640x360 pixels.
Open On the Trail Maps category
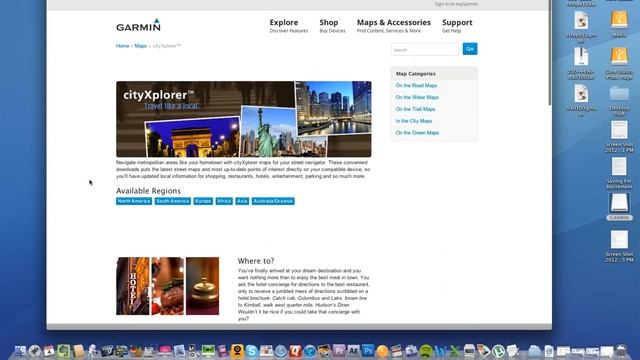click(x=415, y=109)
